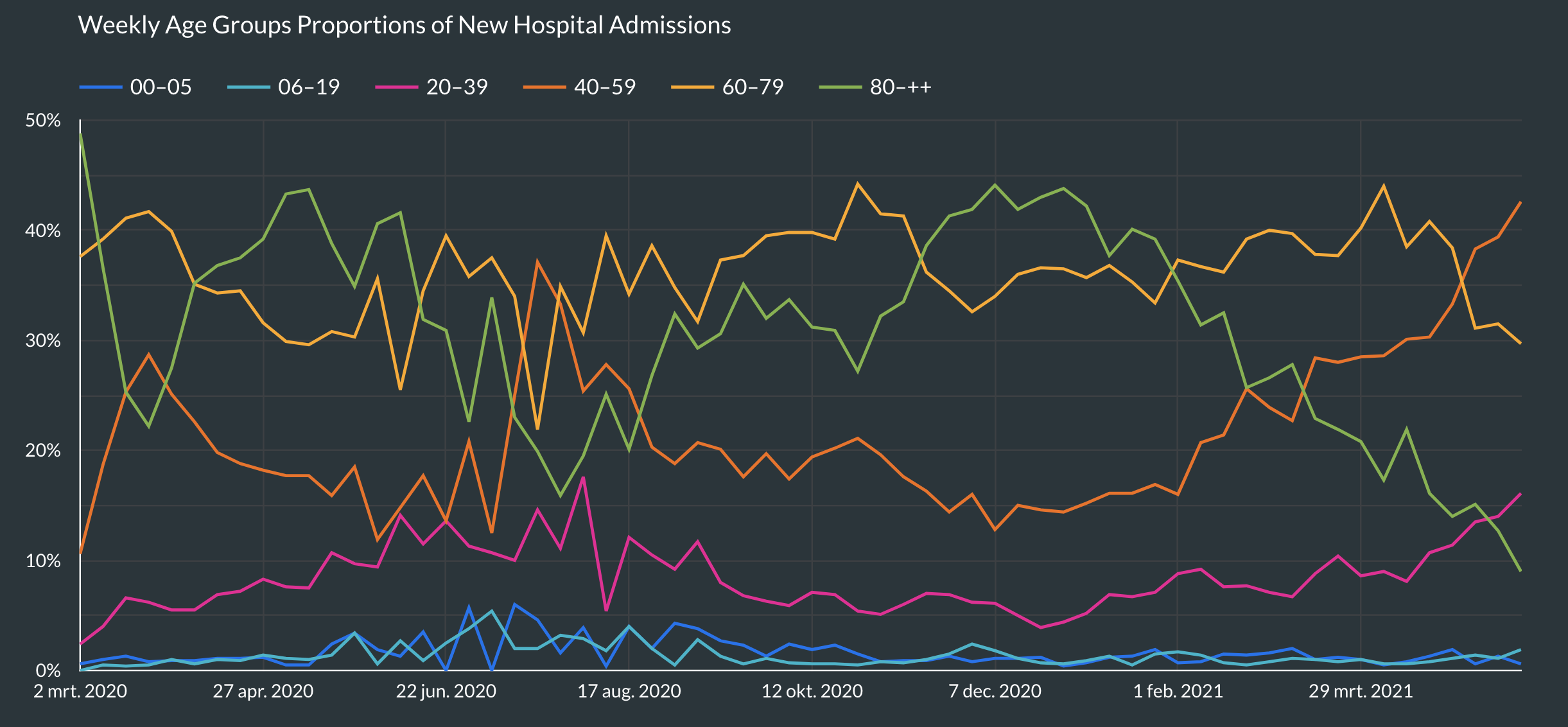
Task: Click the green 80–++ legend line swatch
Action: coord(841,87)
